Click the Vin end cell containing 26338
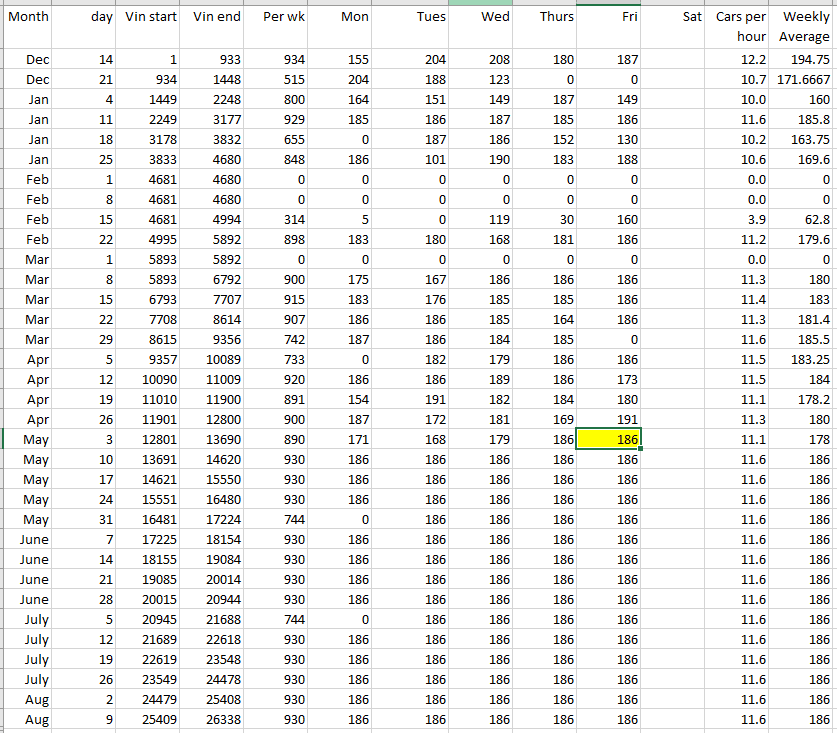 (x=217, y=719)
